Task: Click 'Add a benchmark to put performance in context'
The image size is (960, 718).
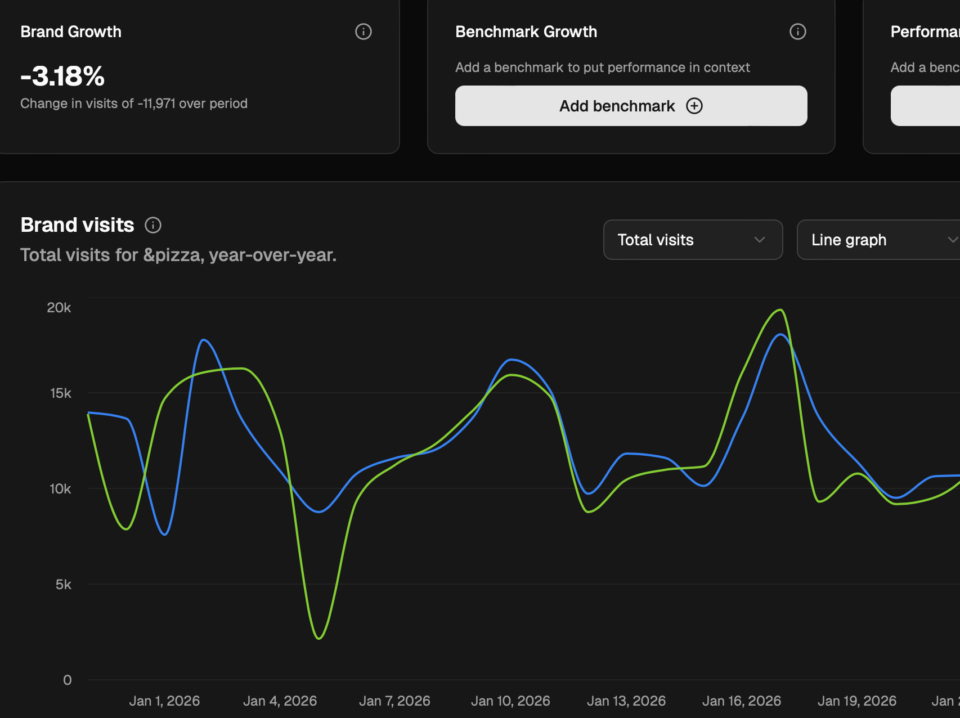Action: 602,67
